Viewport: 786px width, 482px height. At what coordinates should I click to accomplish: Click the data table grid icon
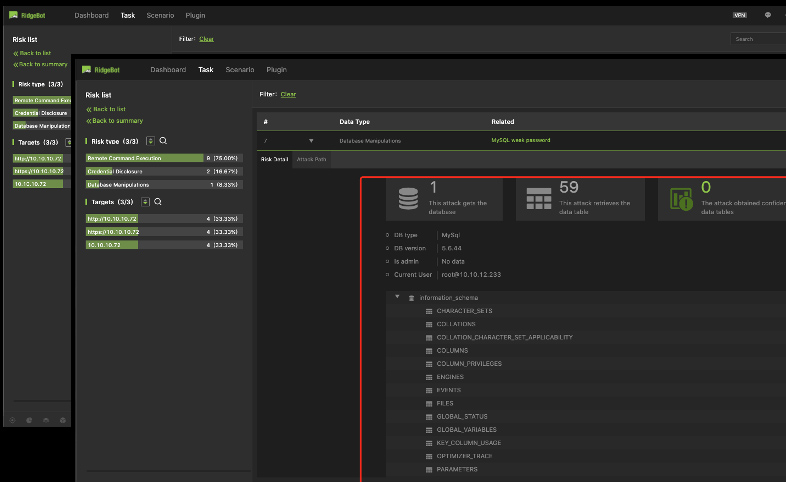click(539, 198)
